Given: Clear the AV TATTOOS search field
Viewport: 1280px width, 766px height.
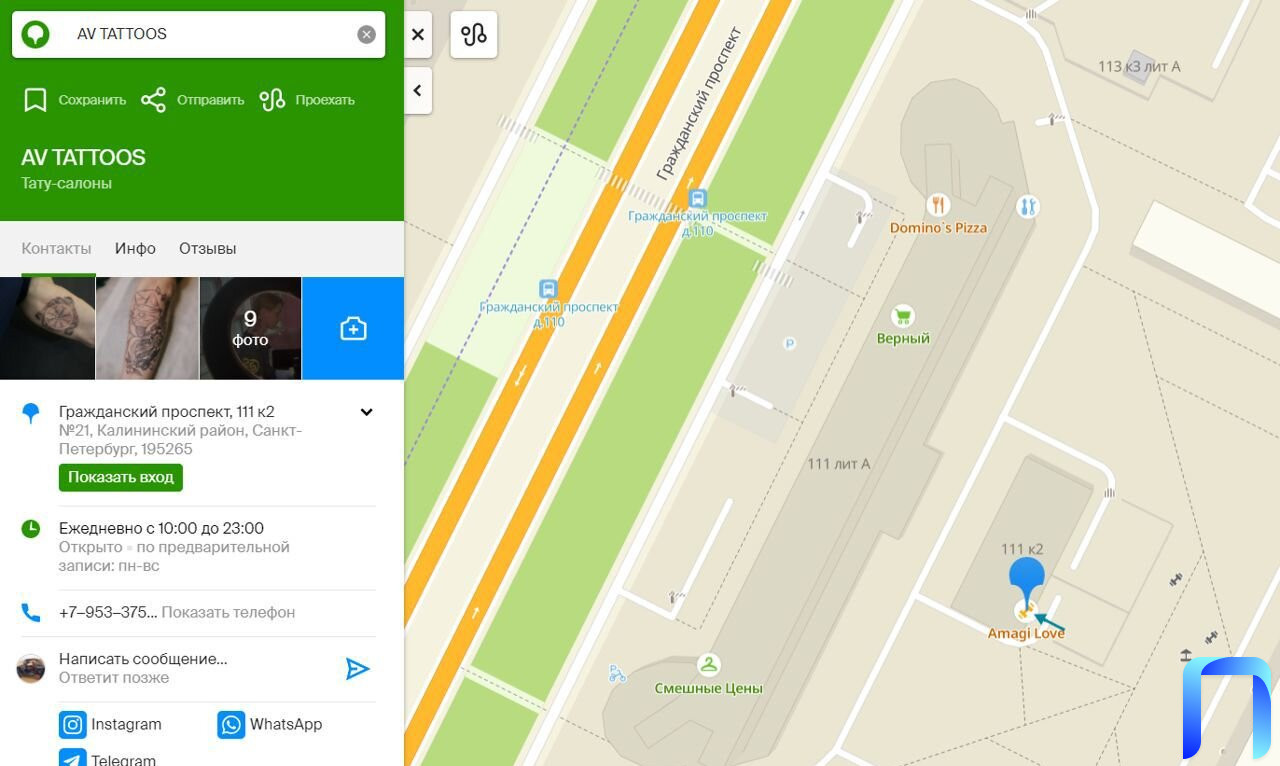Looking at the screenshot, I should pos(366,34).
